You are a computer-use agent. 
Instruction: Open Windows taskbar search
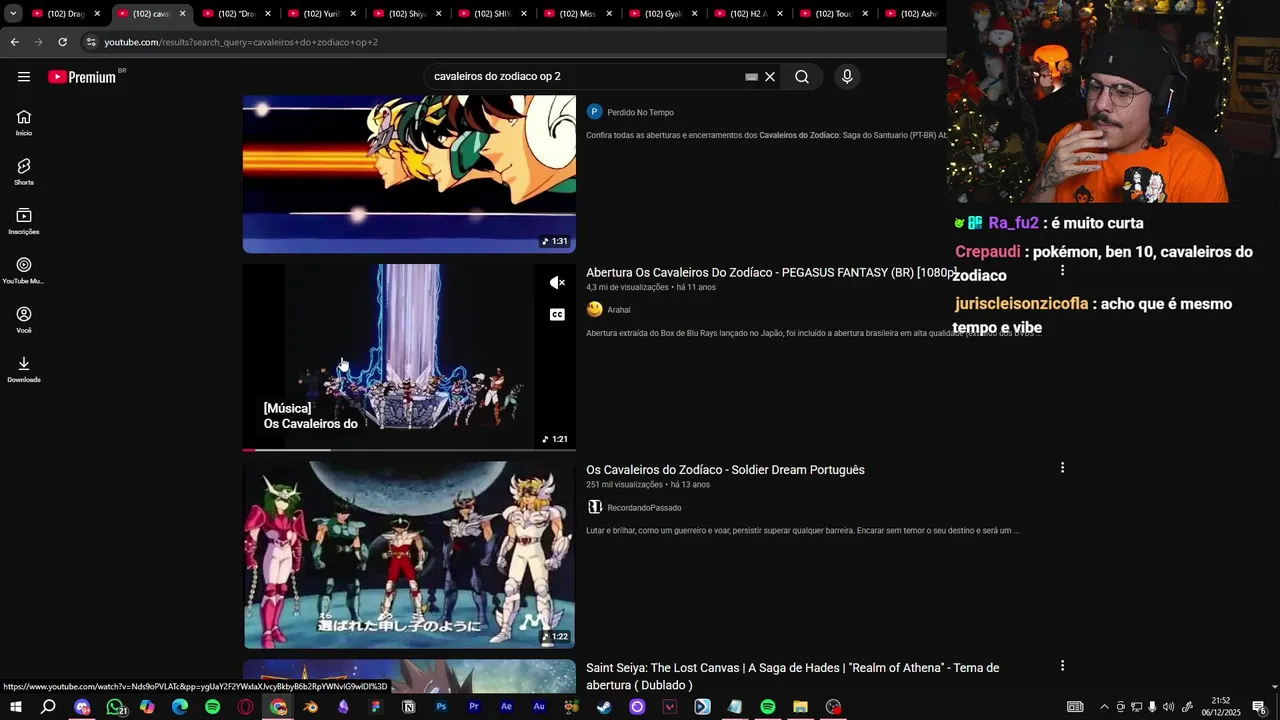coord(48,707)
